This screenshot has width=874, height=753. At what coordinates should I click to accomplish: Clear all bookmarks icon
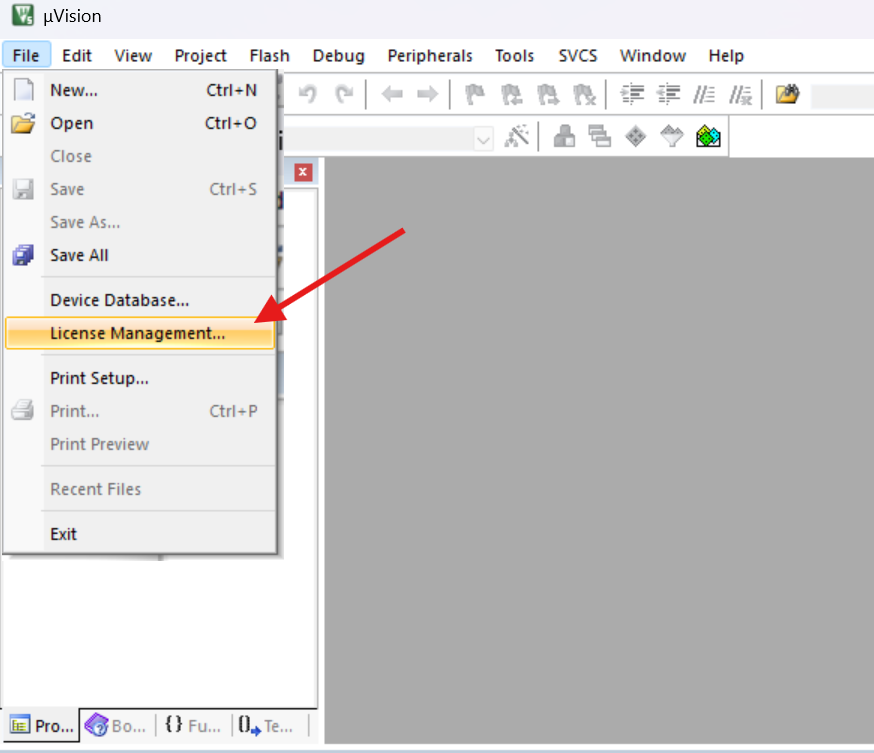coord(585,94)
